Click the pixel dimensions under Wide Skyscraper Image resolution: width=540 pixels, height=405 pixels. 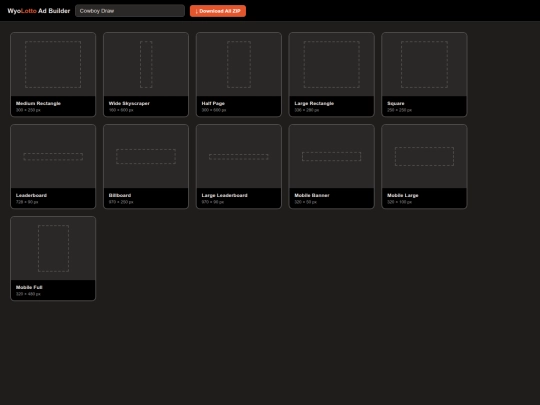click(x=121, y=110)
